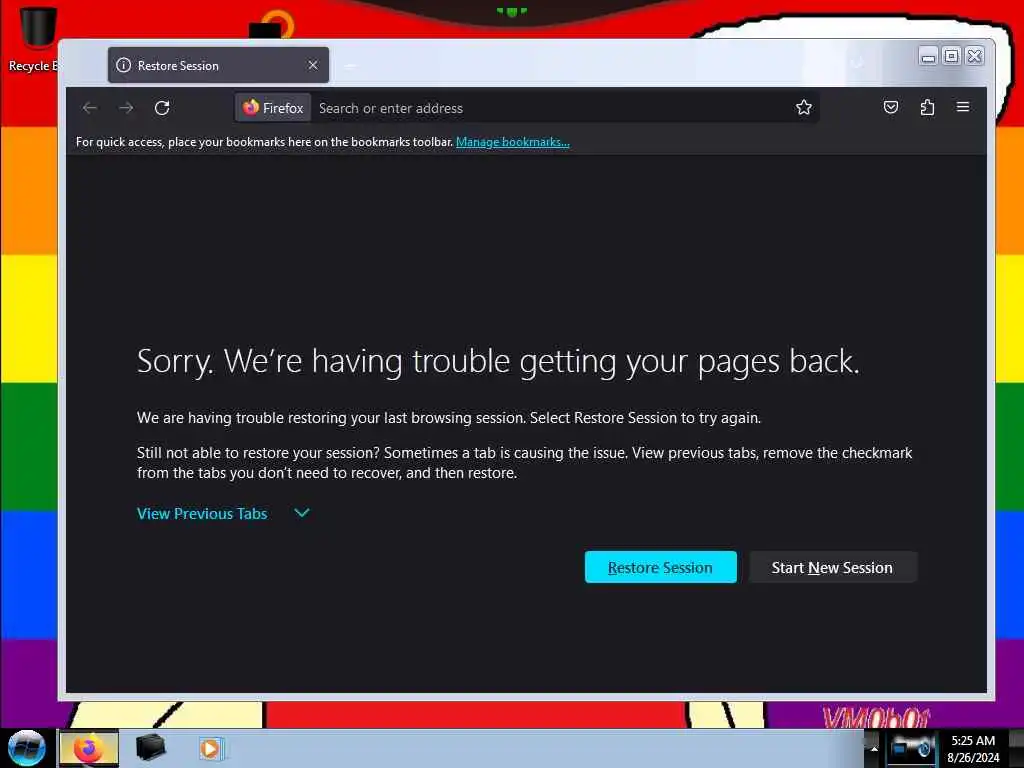Click the system tray device icon
The width and height of the screenshot is (1024, 768).
[x=912, y=747]
